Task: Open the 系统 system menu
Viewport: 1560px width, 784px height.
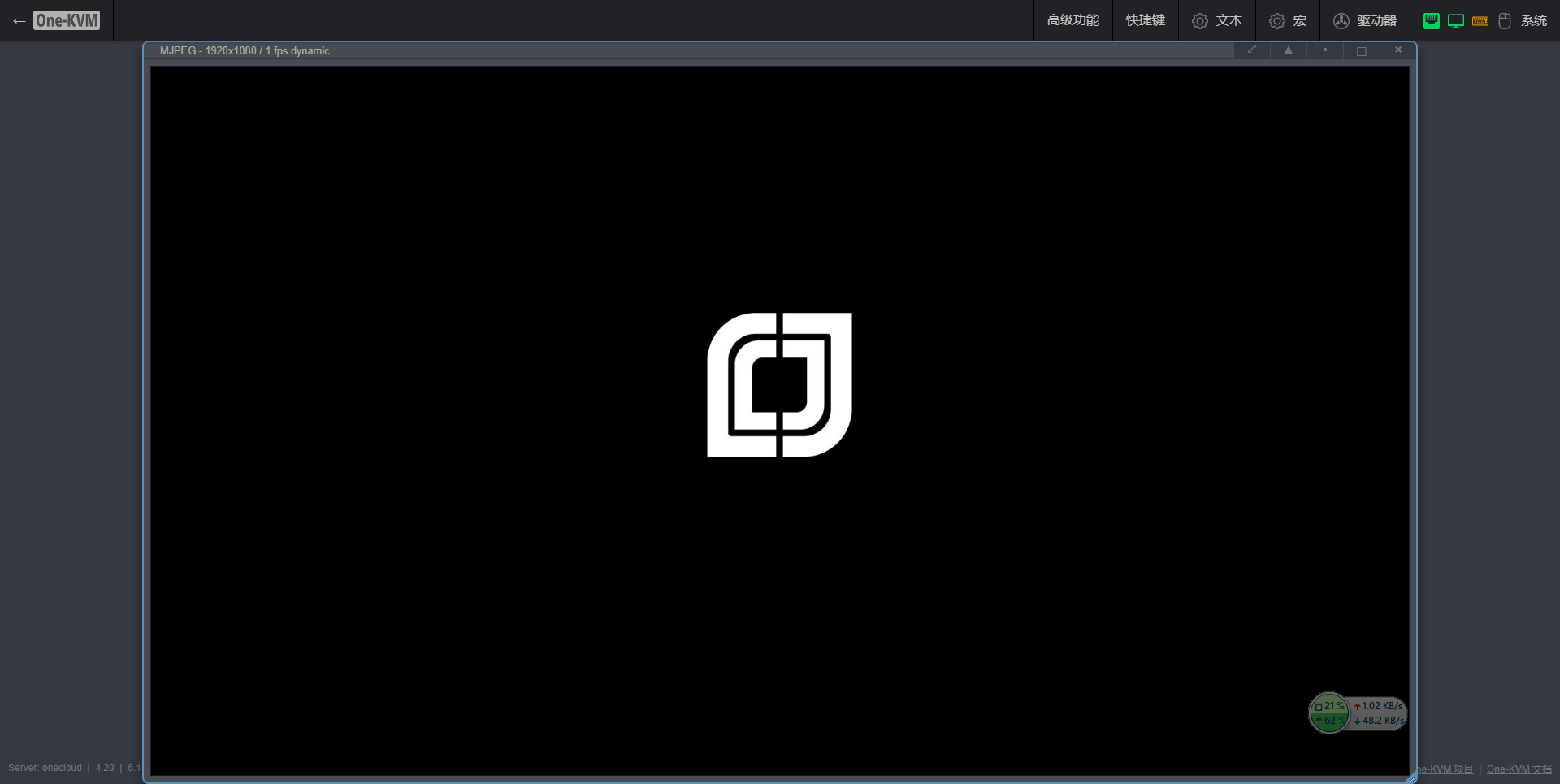Action: tap(1533, 20)
